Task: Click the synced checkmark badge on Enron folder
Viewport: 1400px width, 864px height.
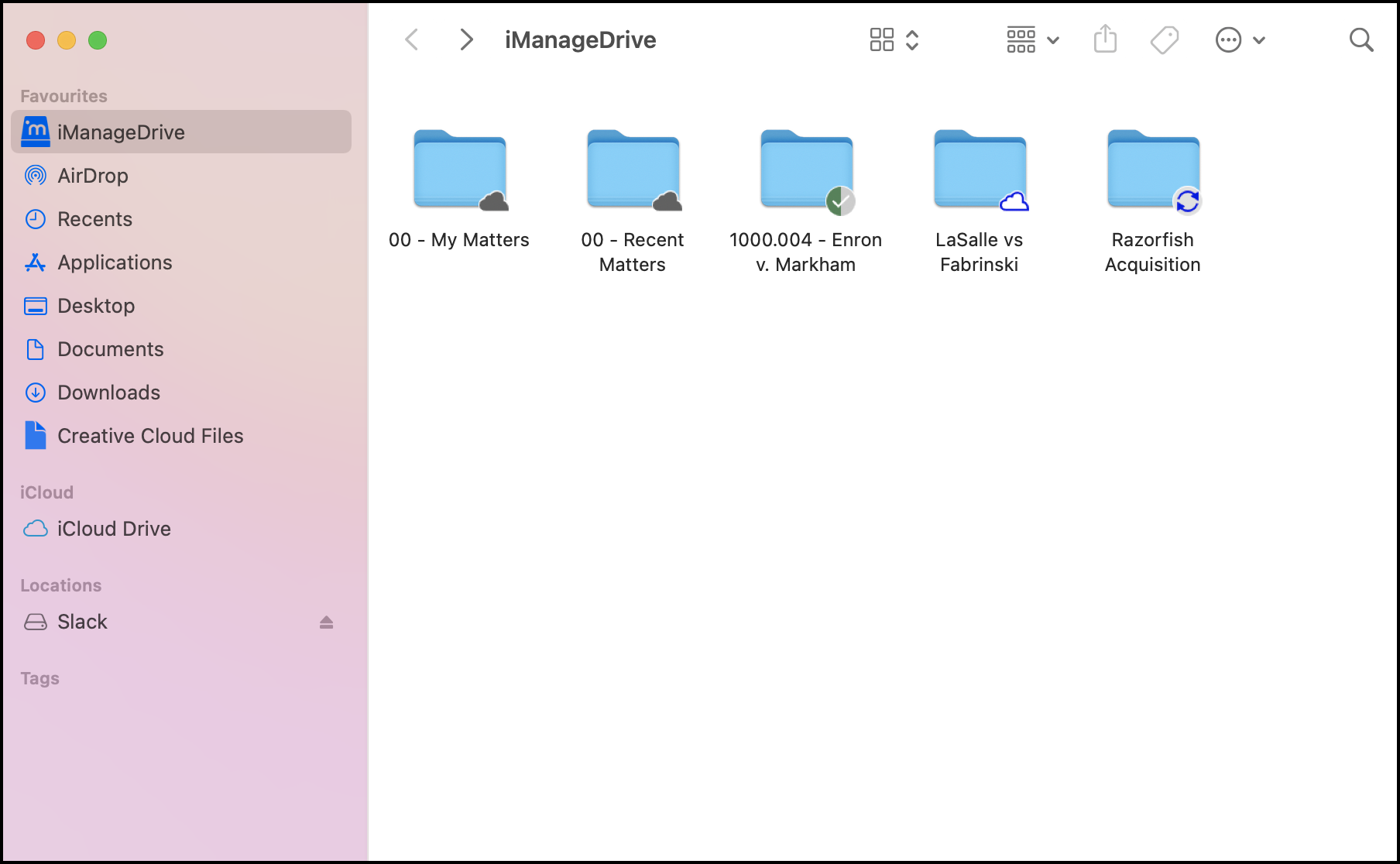Action: click(x=840, y=201)
